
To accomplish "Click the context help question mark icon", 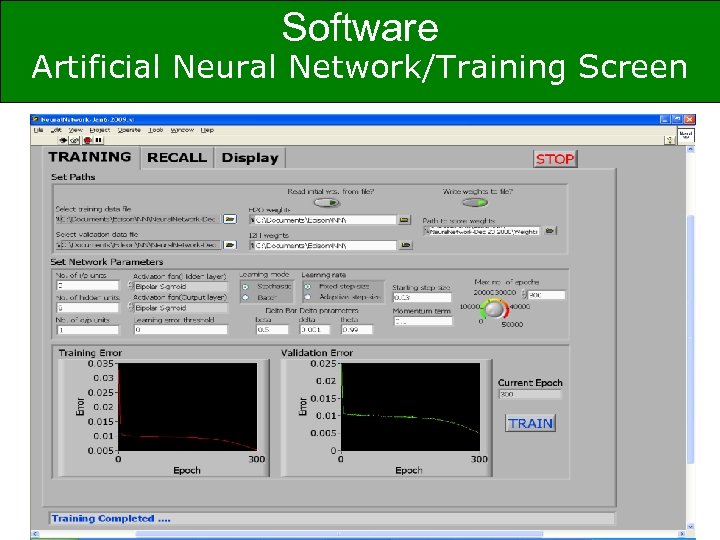I will click(x=669, y=140).
